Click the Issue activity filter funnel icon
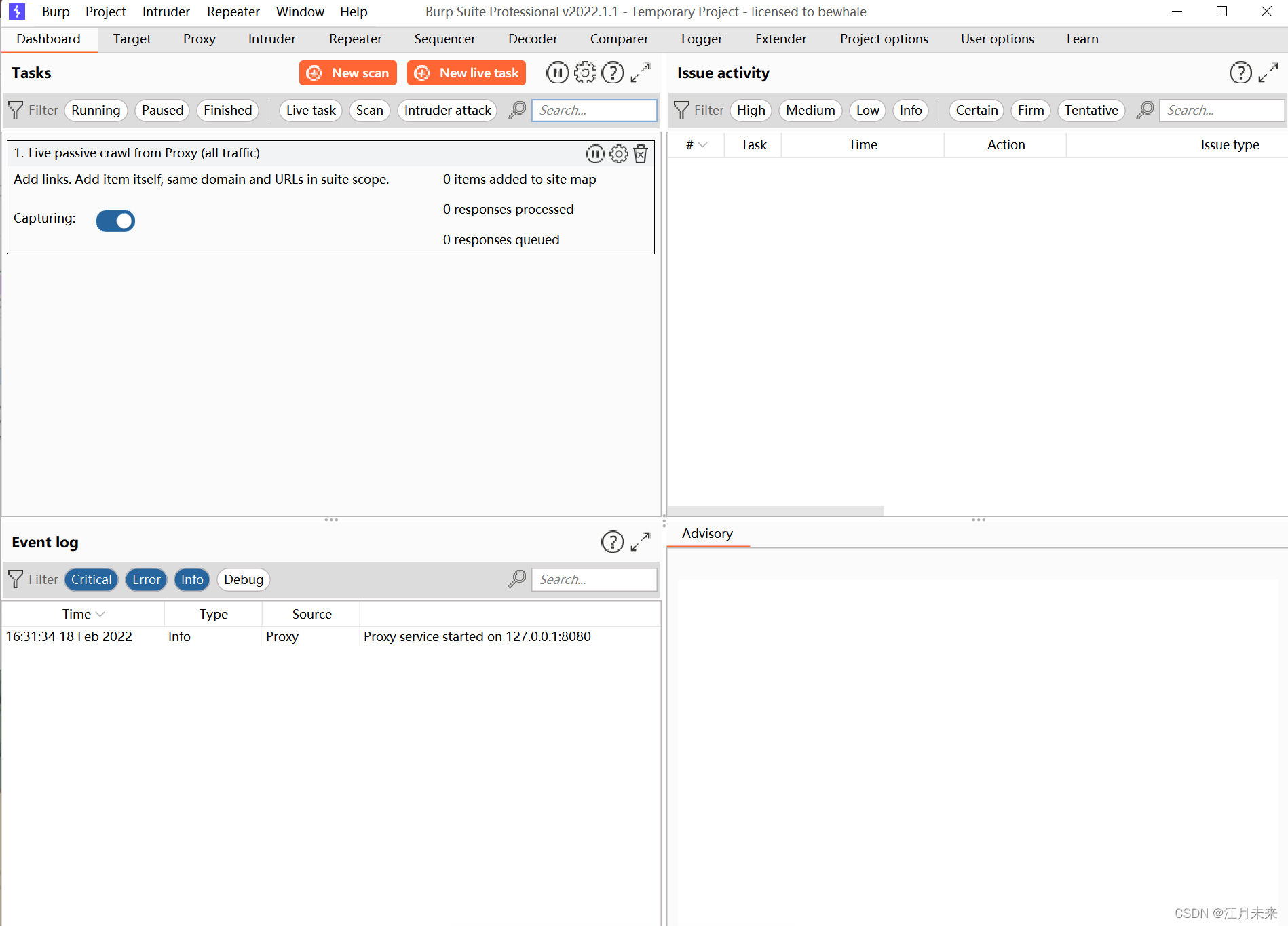1288x926 pixels. tap(681, 110)
